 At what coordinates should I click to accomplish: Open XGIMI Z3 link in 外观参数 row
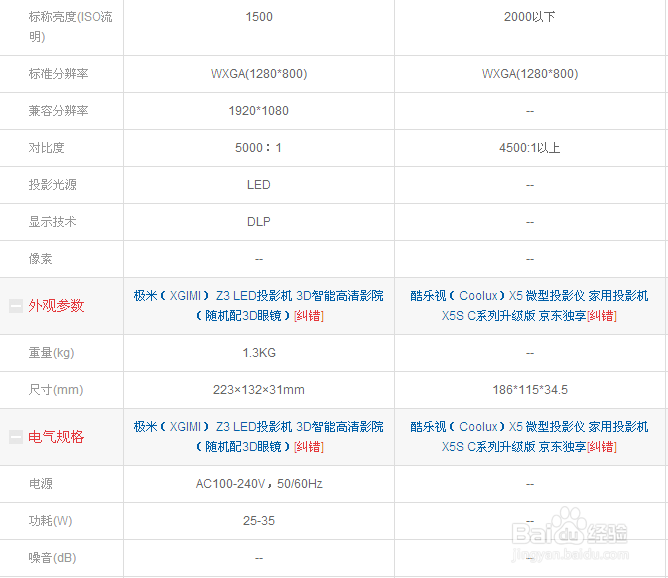pyautogui.click(x=258, y=305)
